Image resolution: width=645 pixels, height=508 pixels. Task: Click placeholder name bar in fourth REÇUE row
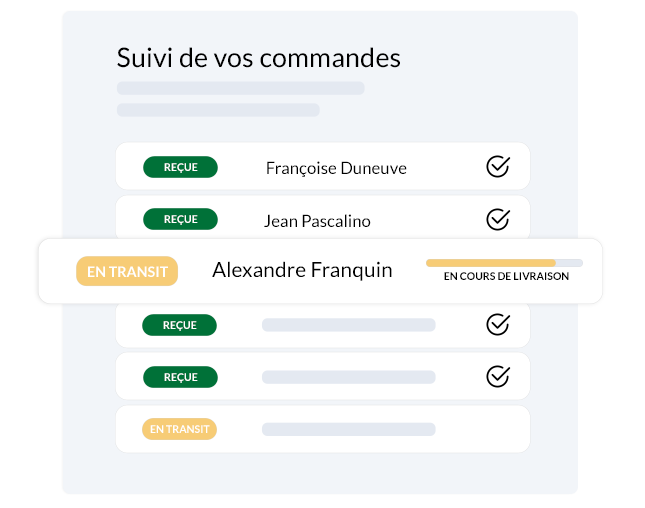pos(349,377)
